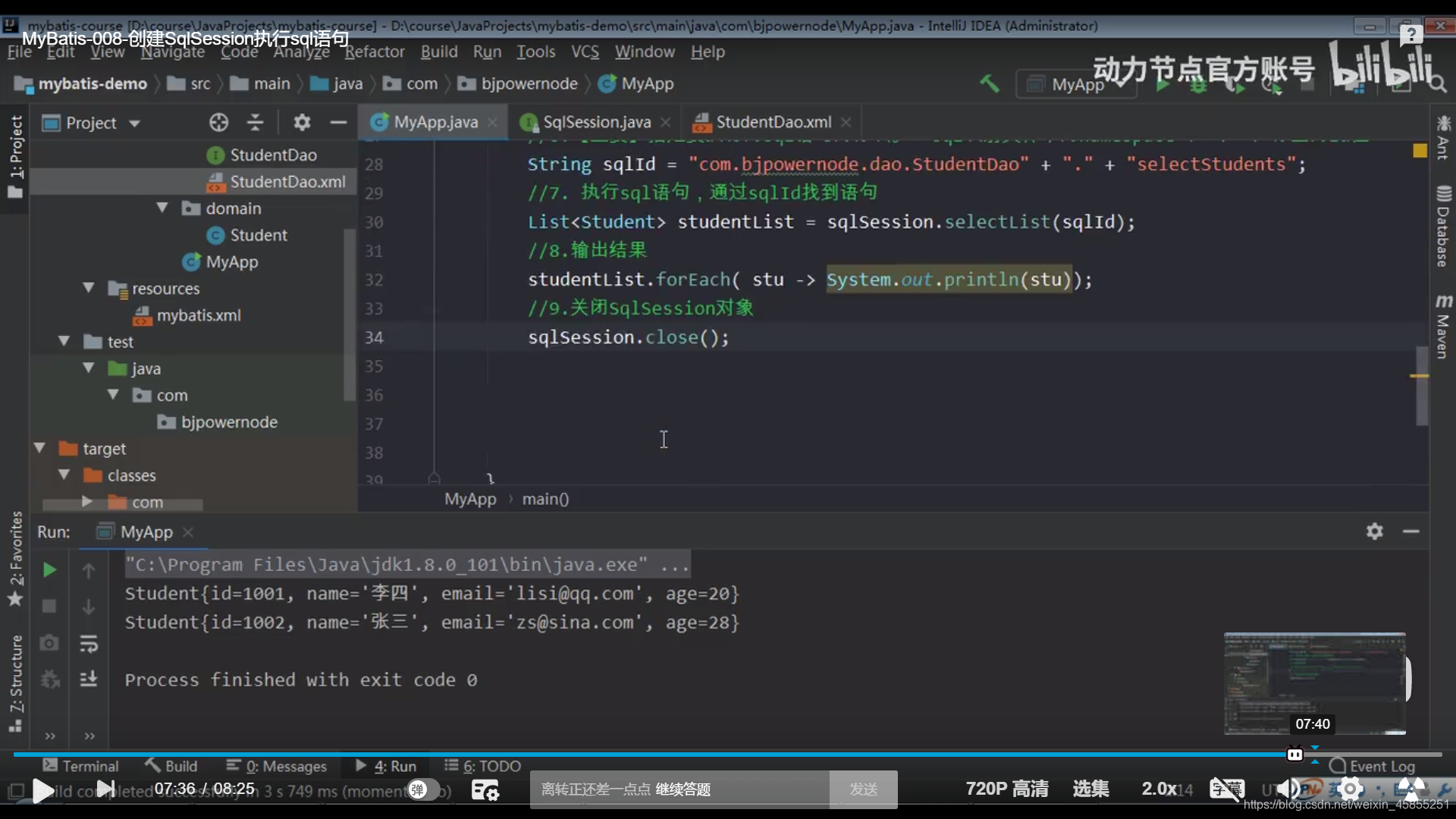The image size is (1456, 819).
Task: Open the Favorites side tool window
Action: tap(15, 559)
